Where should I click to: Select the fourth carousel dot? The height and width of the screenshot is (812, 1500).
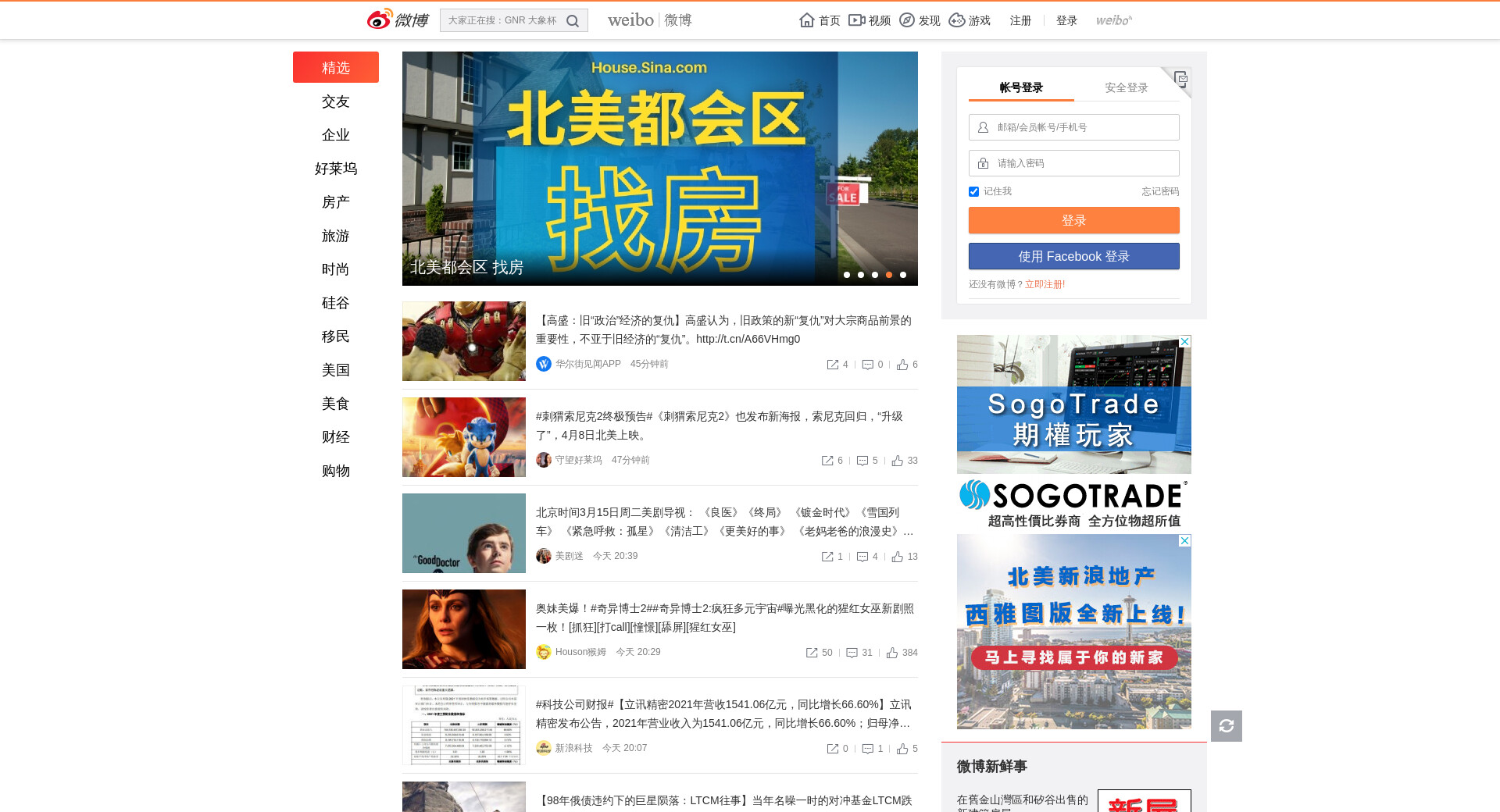(889, 275)
